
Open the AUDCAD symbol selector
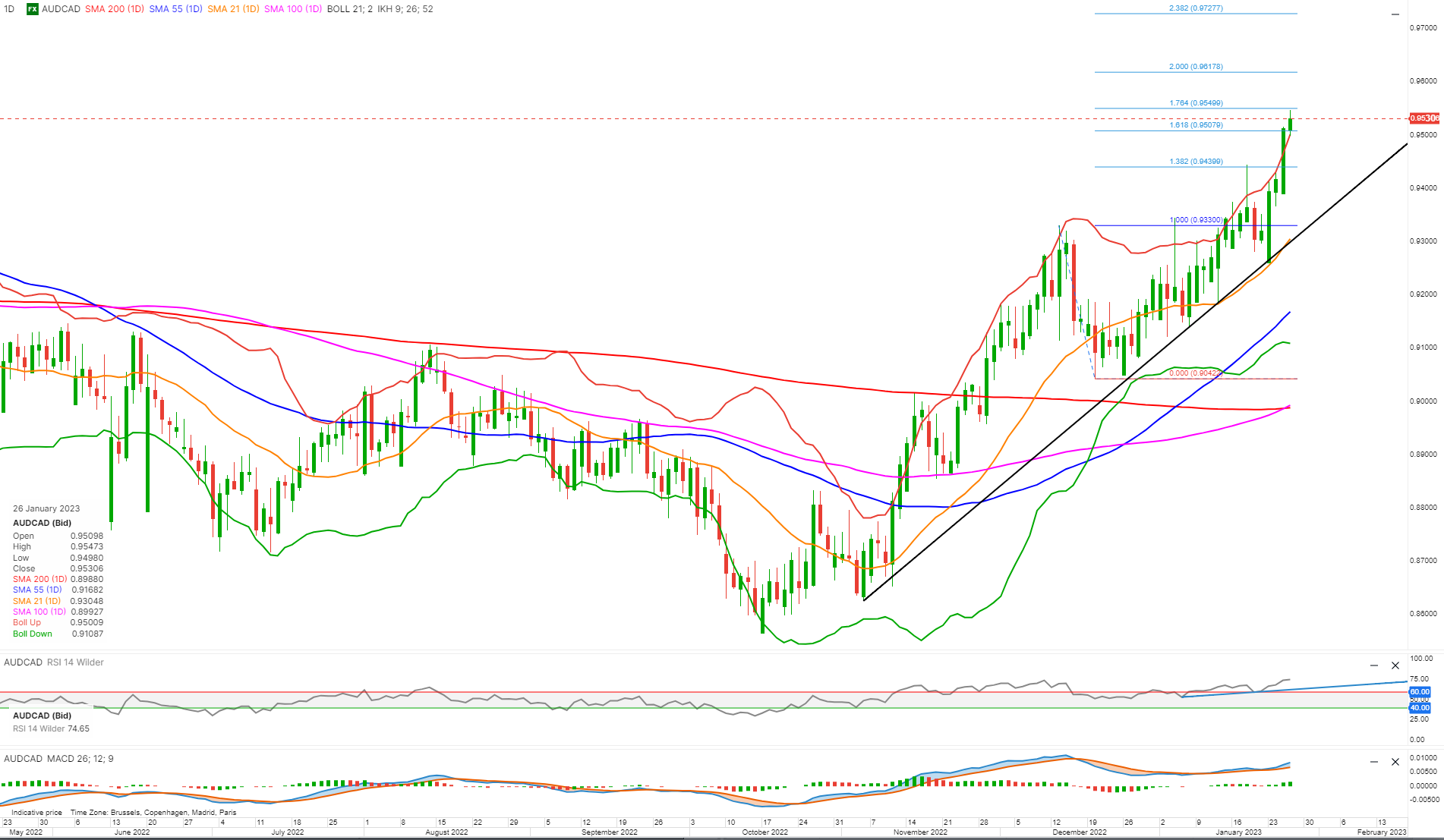[x=61, y=9]
